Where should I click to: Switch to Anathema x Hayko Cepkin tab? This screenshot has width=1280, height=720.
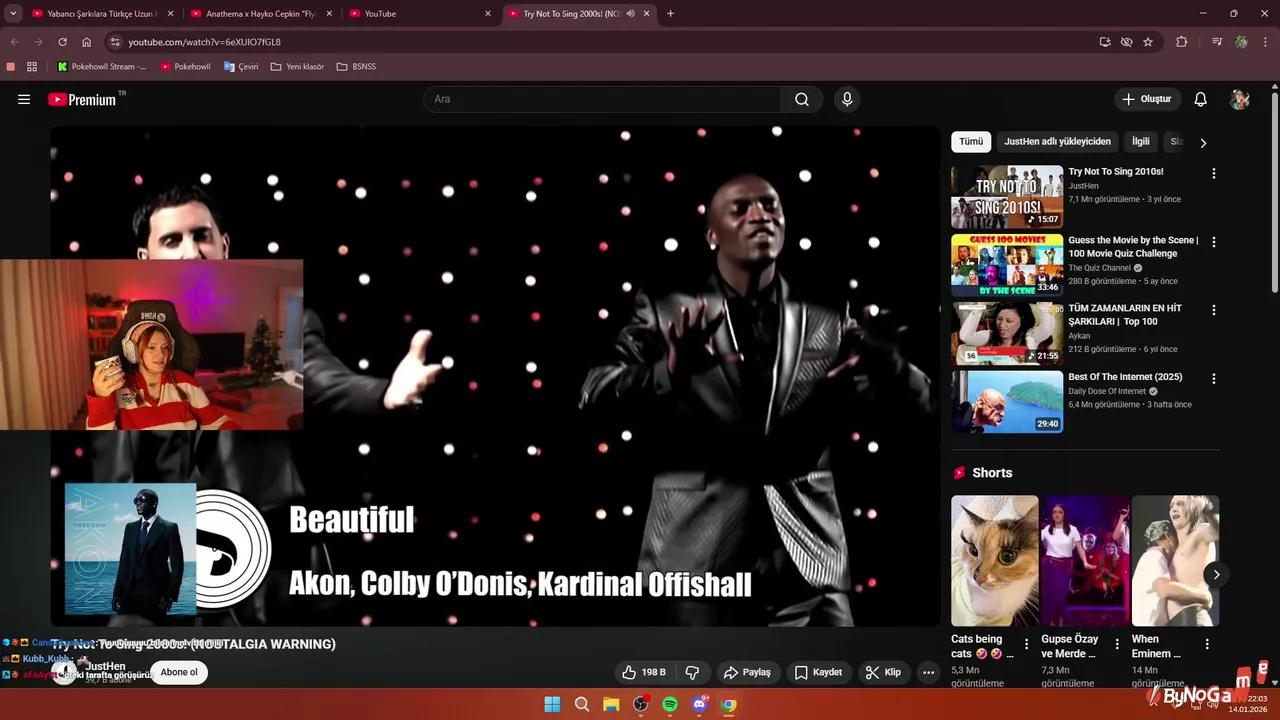pyautogui.click(x=260, y=14)
